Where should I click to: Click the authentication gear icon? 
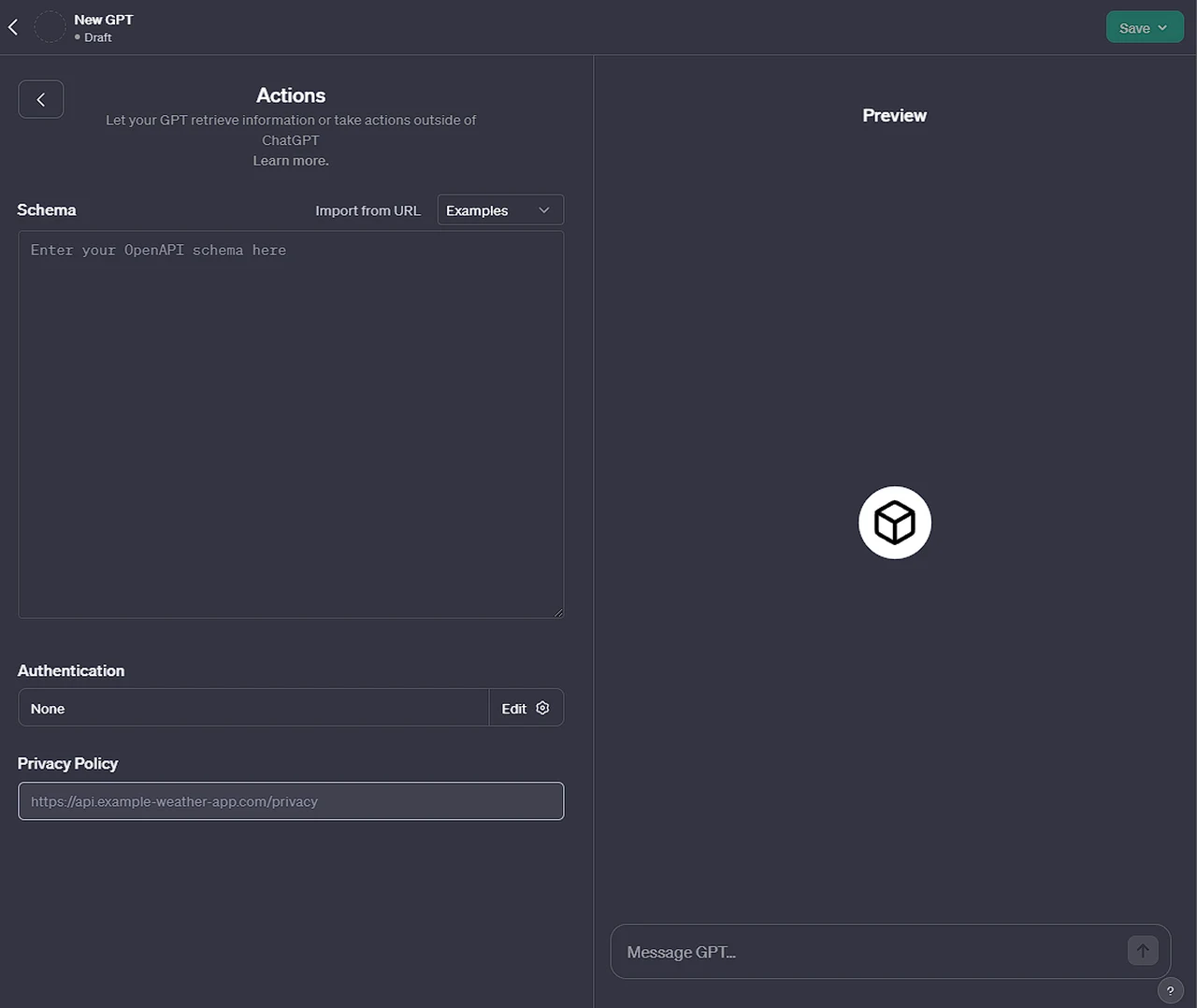pyautogui.click(x=542, y=708)
